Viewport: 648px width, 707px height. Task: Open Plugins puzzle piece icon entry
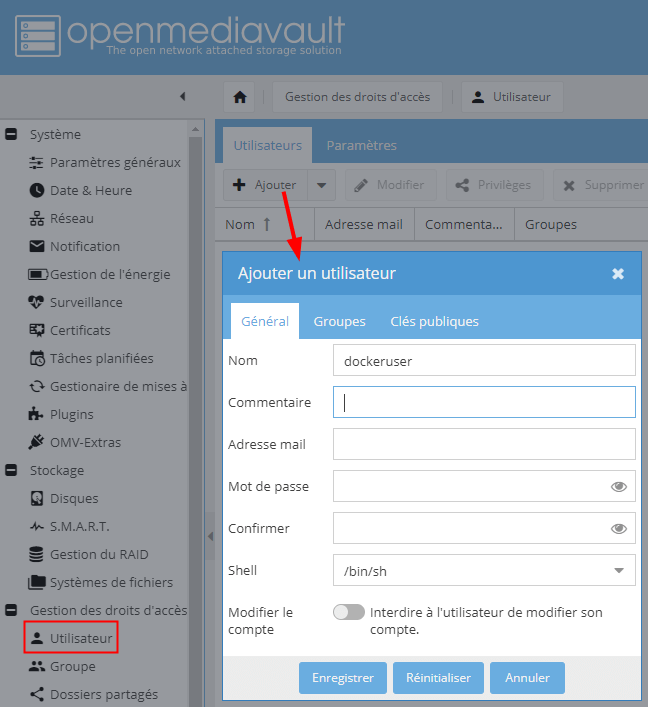click(x=36, y=414)
